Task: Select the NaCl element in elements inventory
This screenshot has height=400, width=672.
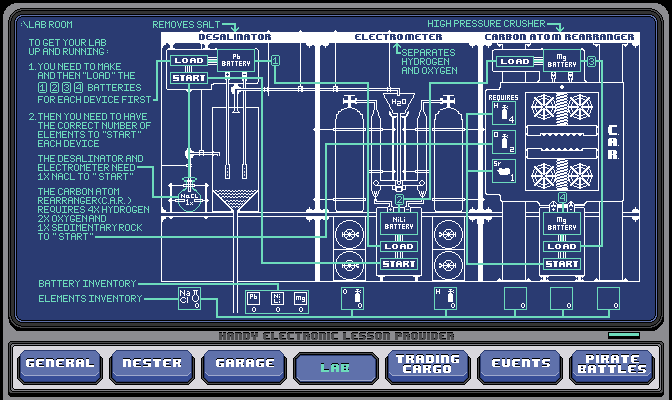Action: (x=190, y=298)
